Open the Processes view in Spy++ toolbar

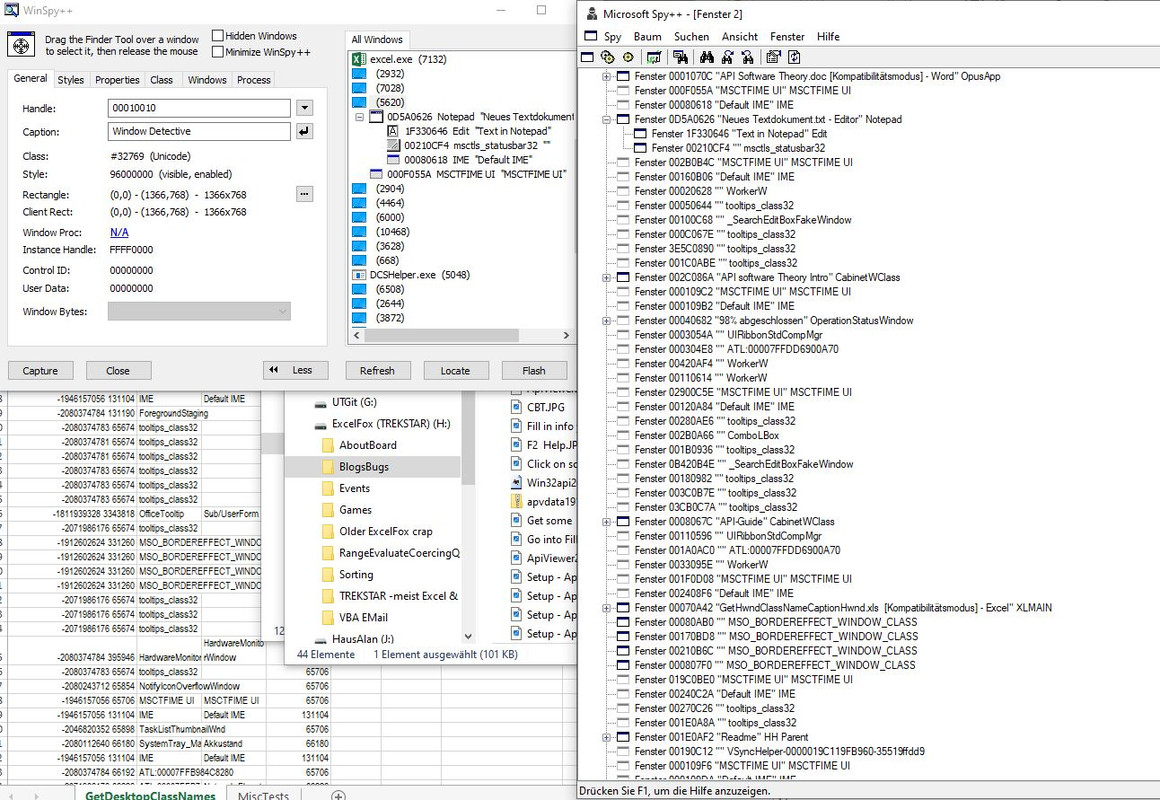pyautogui.click(x=608, y=57)
